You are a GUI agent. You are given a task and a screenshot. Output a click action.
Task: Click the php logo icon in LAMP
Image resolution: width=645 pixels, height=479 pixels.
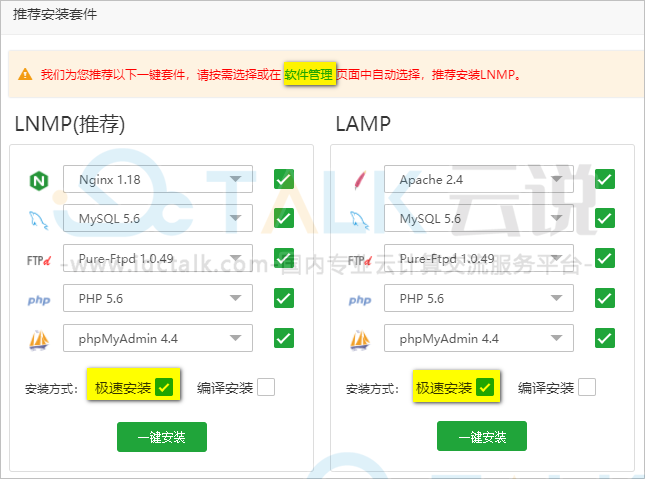point(360,300)
